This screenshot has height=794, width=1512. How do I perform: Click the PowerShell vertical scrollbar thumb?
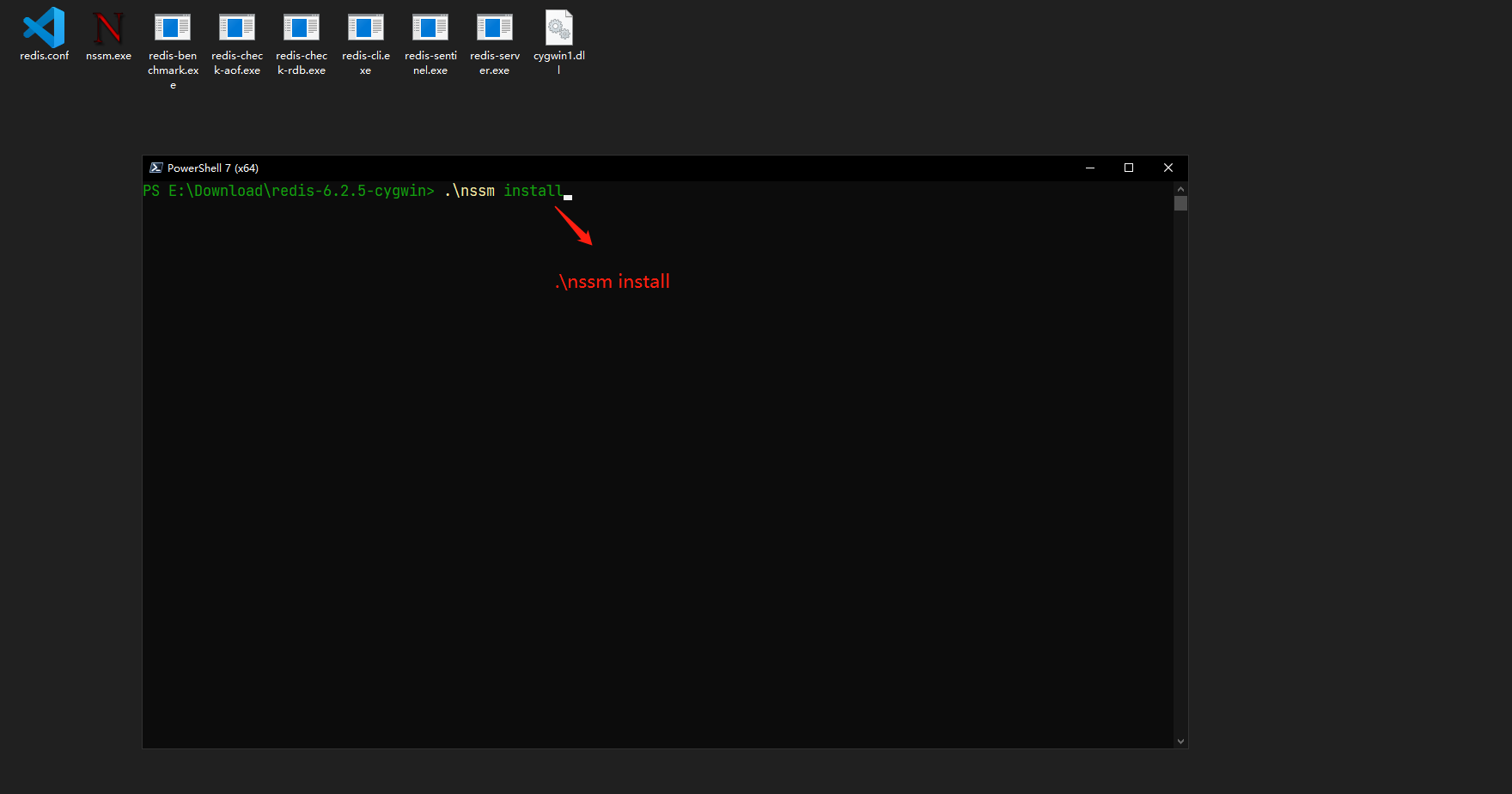(x=1180, y=203)
